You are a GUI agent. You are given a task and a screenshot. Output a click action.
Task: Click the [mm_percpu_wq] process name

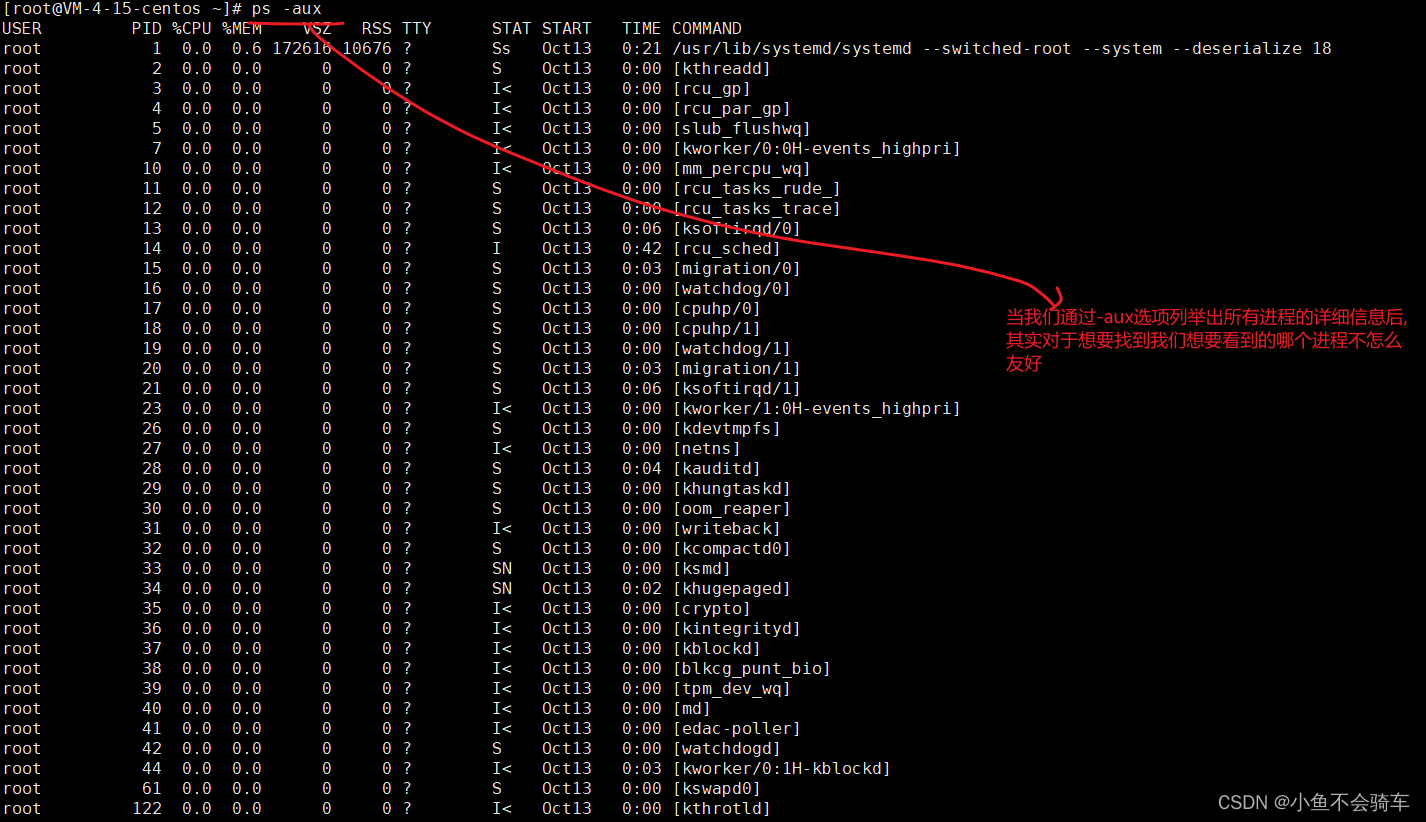(x=742, y=169)
